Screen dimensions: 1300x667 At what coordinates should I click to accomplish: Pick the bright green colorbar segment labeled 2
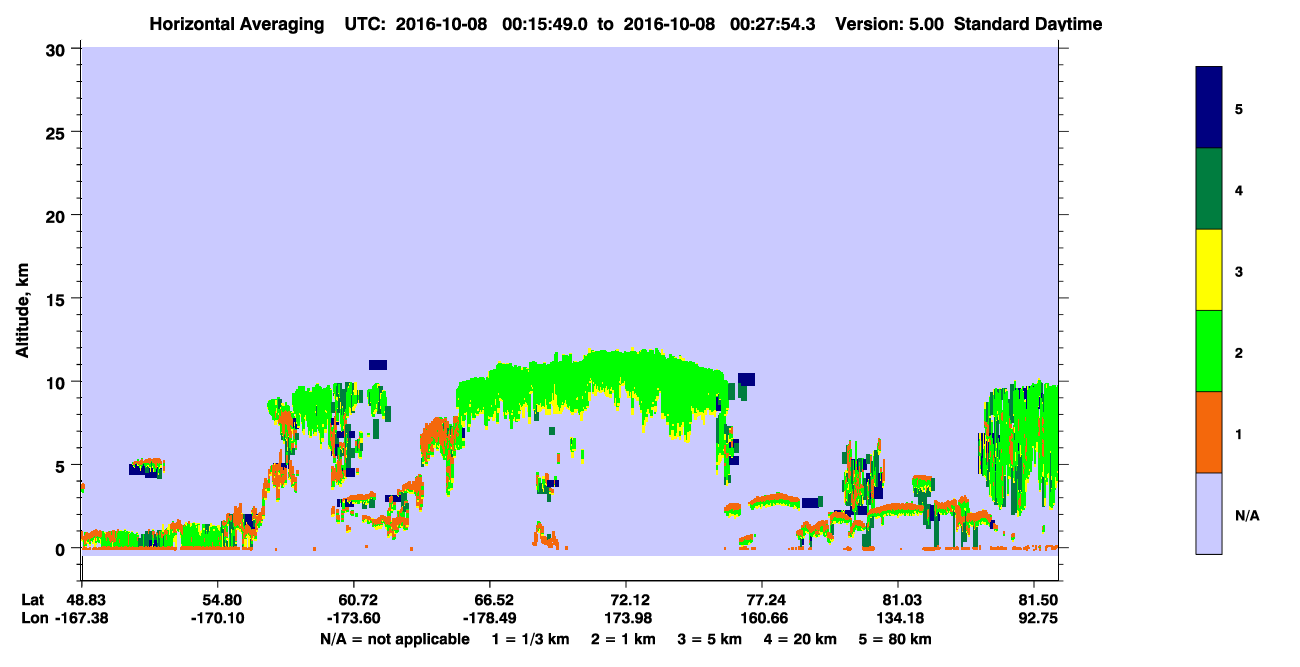click(x=1209, y=351)
